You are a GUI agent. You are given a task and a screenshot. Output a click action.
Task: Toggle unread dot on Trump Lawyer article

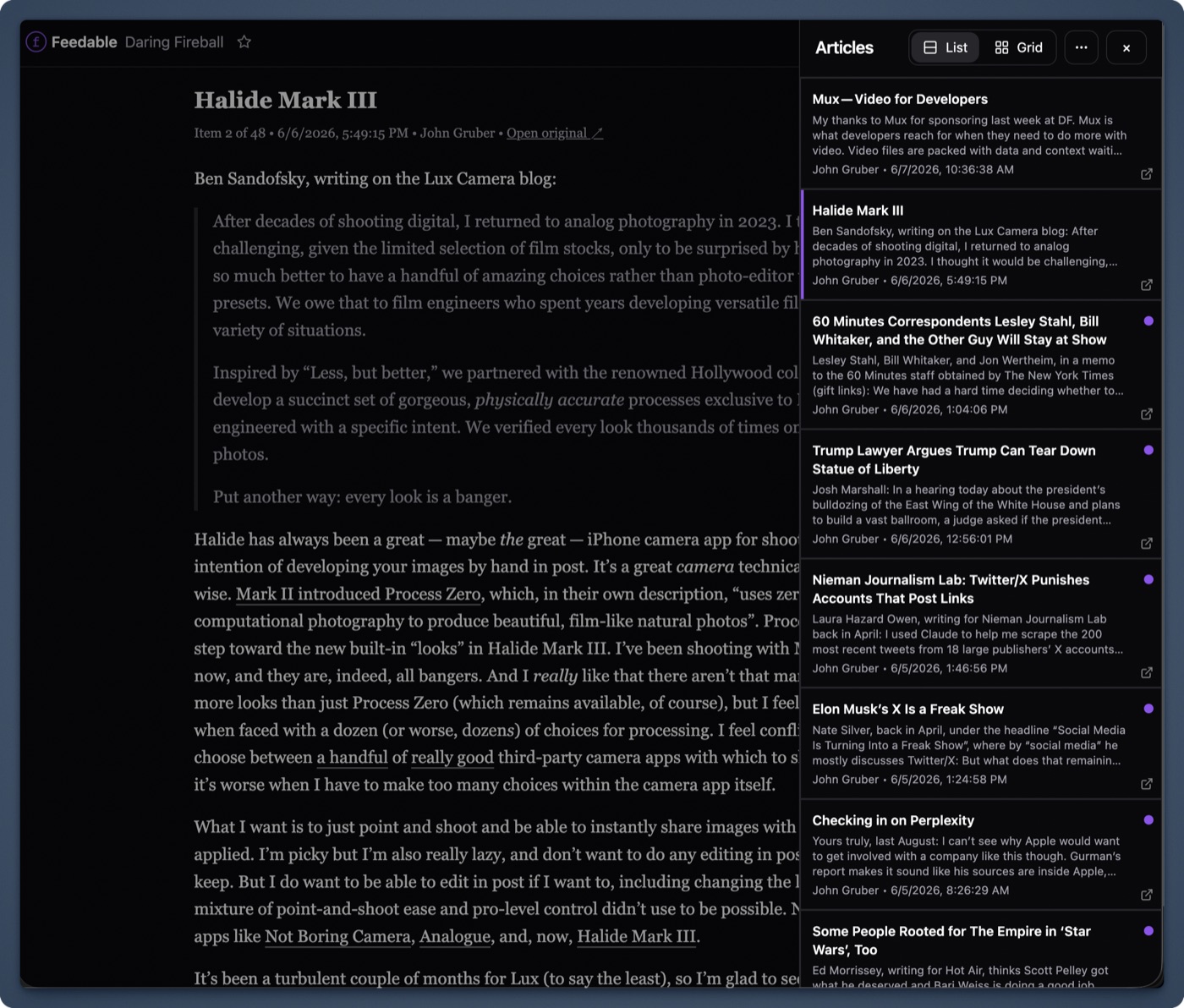click(1148, 451)
